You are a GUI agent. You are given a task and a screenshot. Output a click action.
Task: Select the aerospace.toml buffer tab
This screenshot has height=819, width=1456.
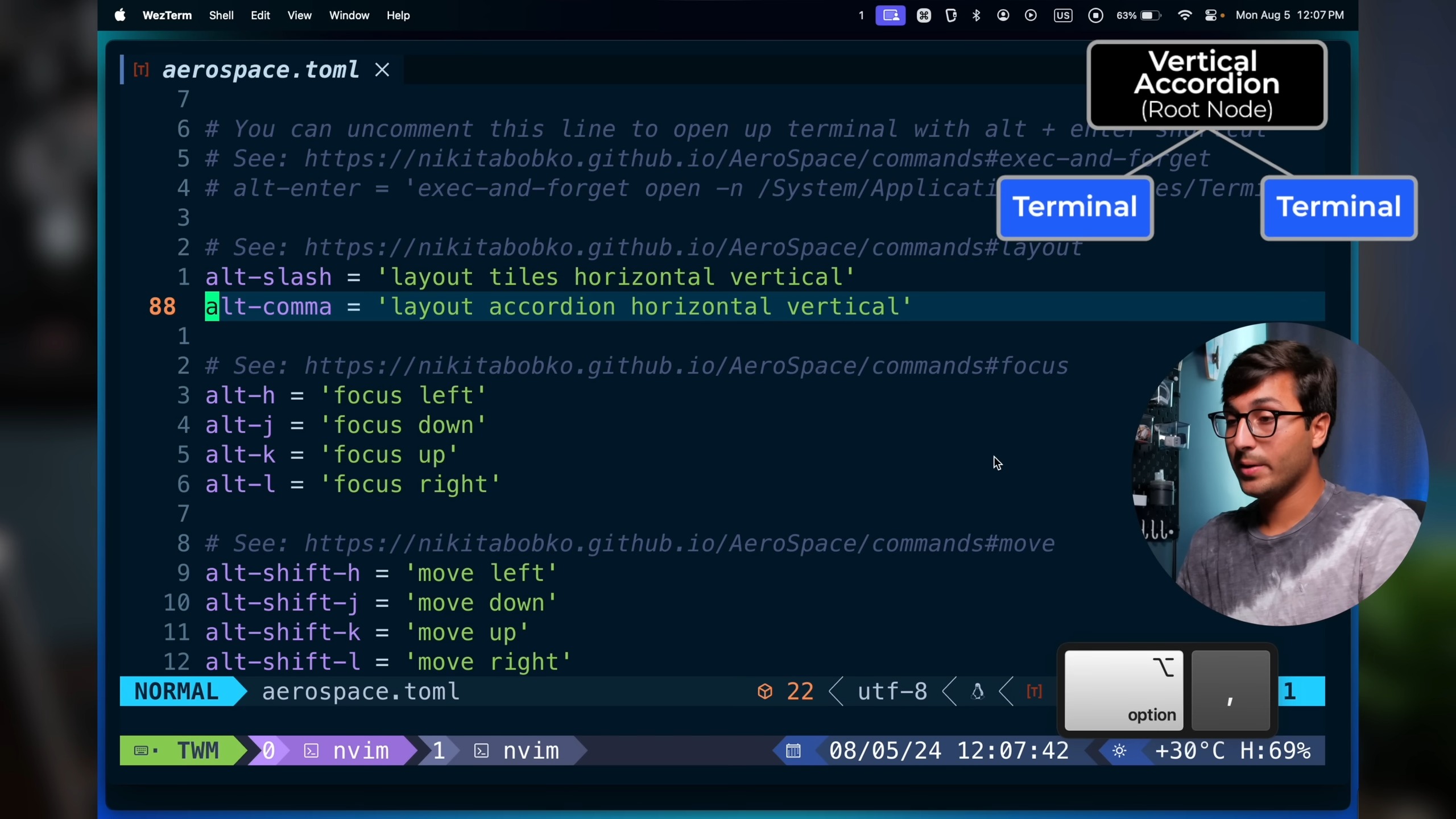260,70
